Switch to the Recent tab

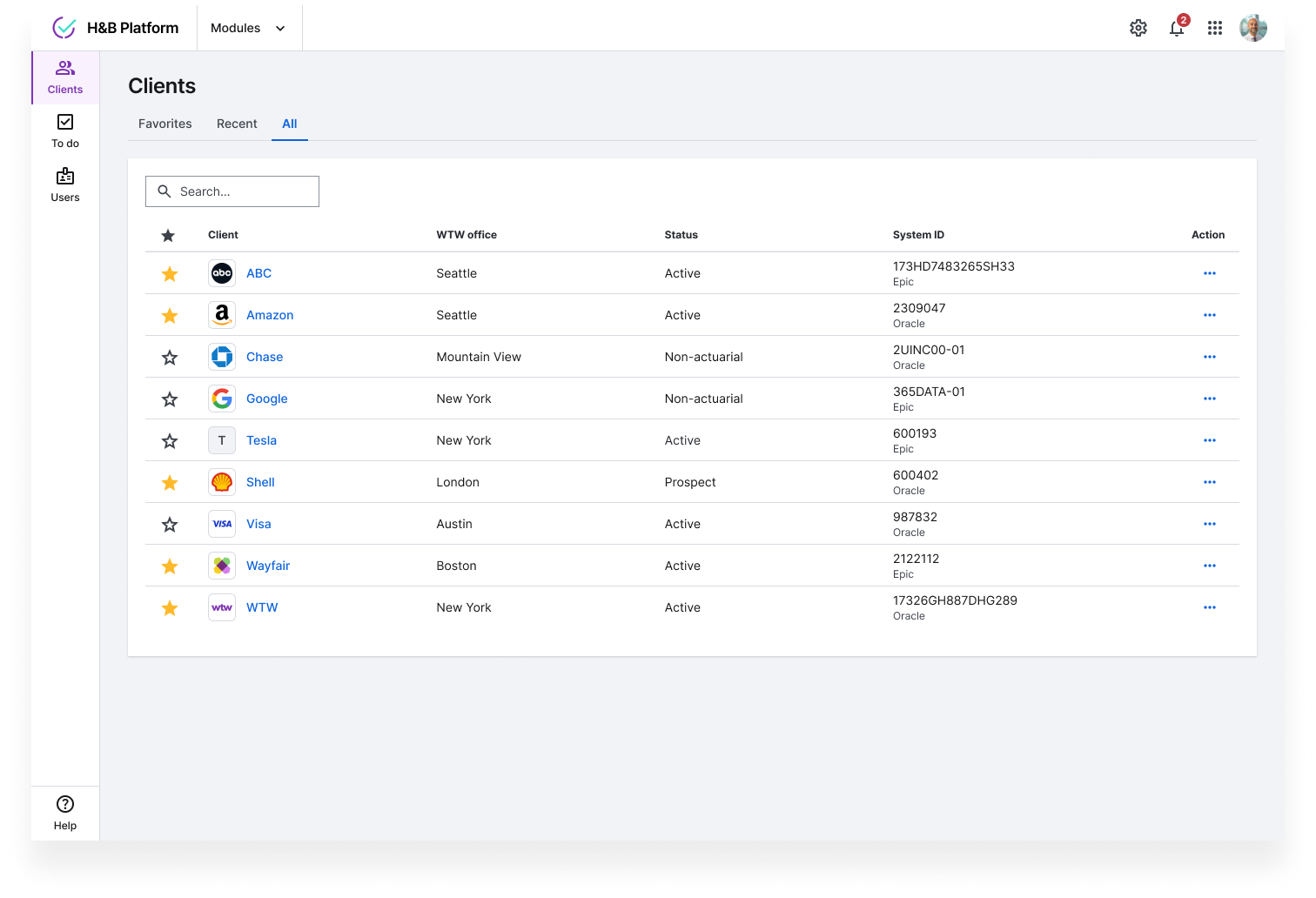click(x=237, y=124)
